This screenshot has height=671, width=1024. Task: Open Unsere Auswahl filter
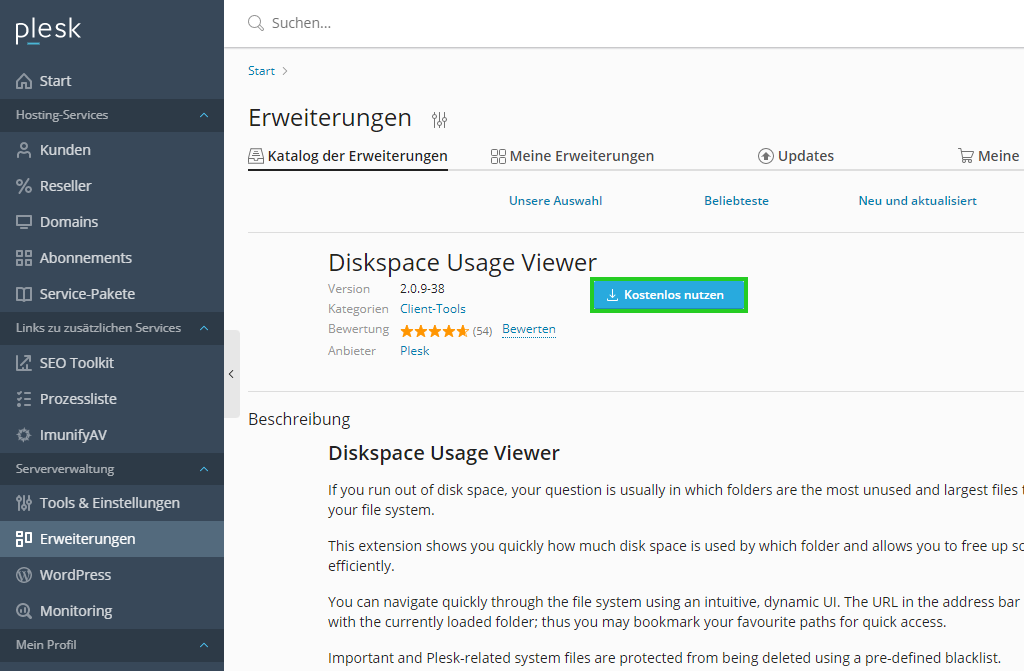tap(556, 201)
